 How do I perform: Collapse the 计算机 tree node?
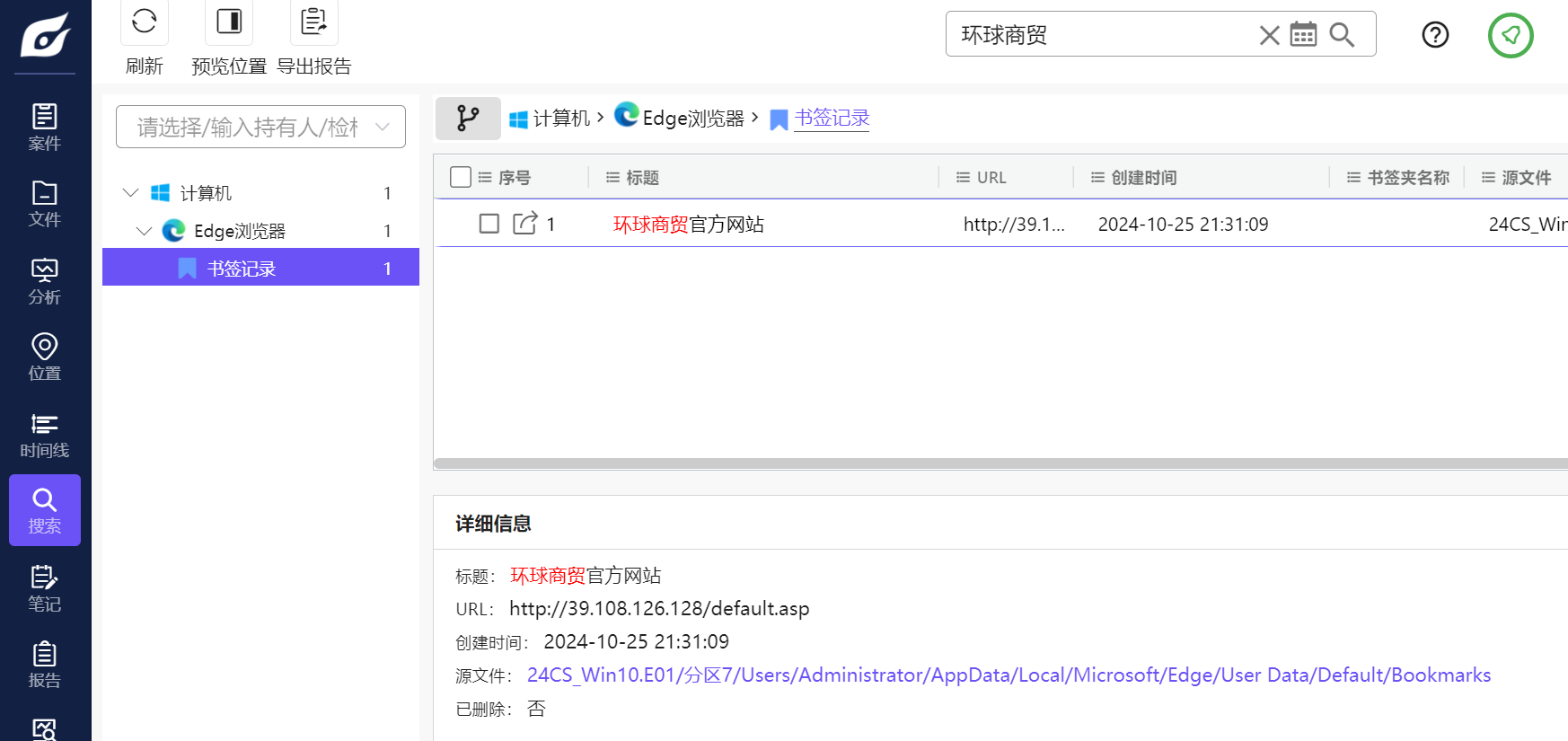click(x=131, y=193)
